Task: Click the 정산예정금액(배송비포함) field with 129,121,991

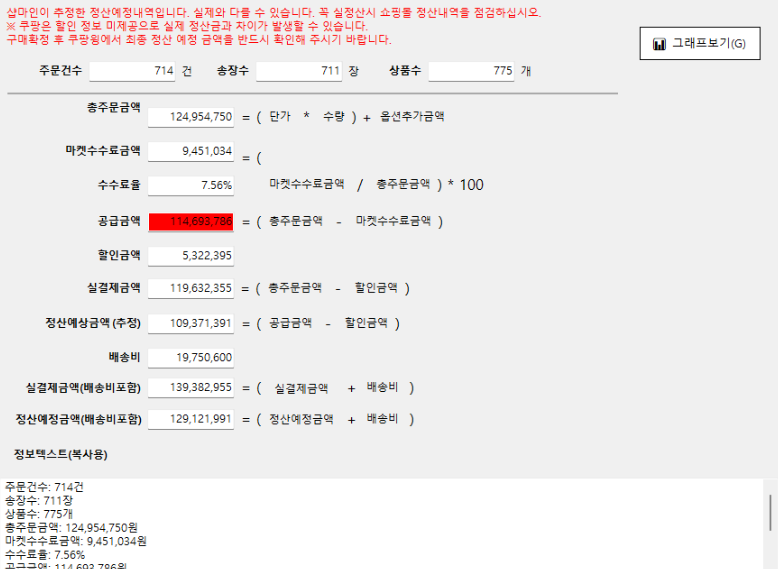Action: [x=191, y=419]
